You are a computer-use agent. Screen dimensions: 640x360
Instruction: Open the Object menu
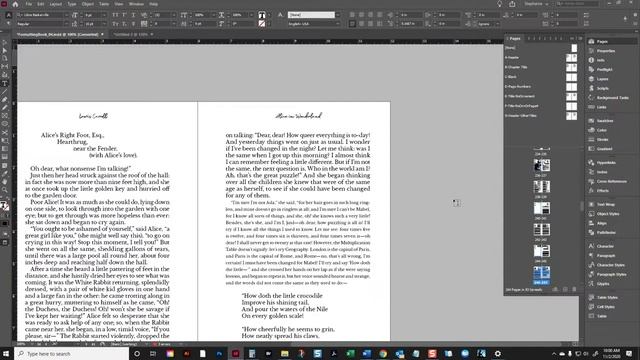[88, 4]
